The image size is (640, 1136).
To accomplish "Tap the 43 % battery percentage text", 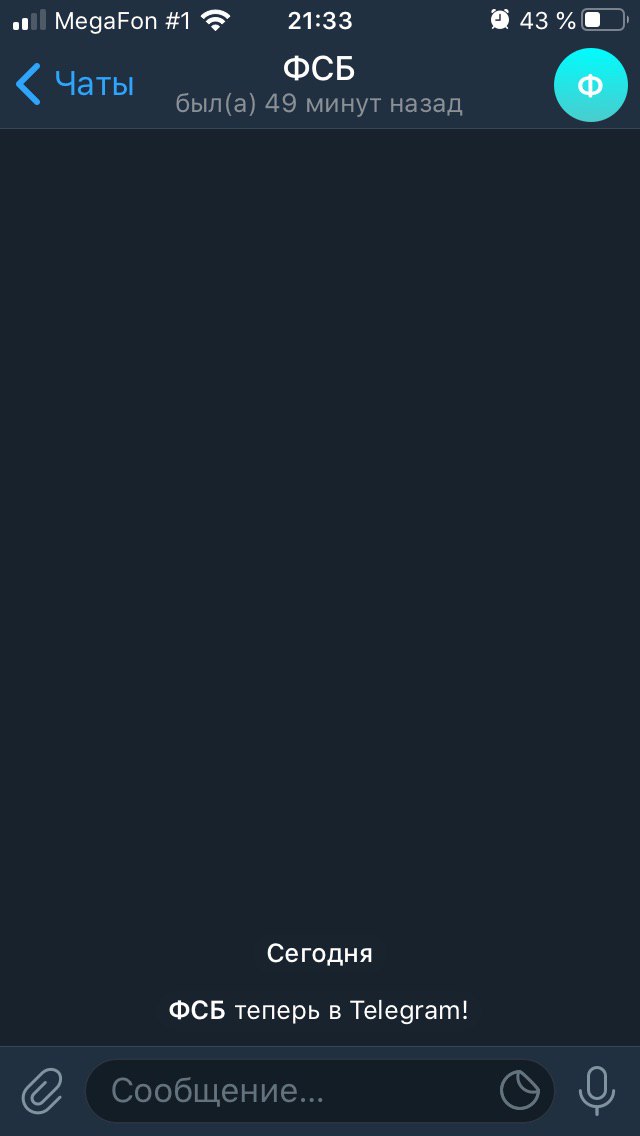I will point(547,21).
